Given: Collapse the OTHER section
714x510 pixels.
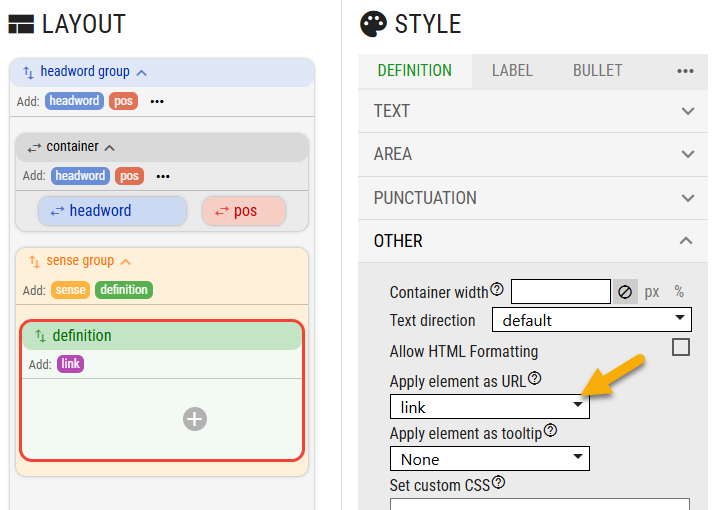Looking at the screenshot, I should [533, 241].
